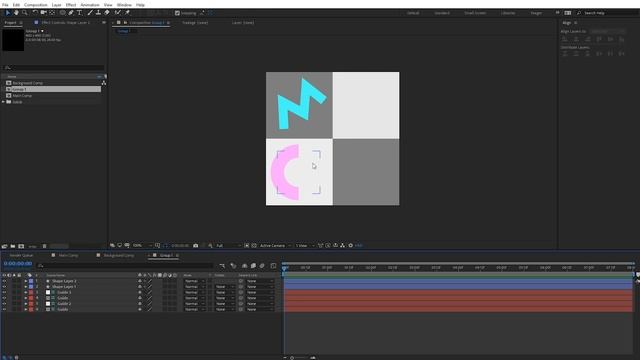This screenshot has height=360, width=640.
Task: Open the viewer resolution Full dropdown
Action: pyautogui.click(x=228, y=246)
